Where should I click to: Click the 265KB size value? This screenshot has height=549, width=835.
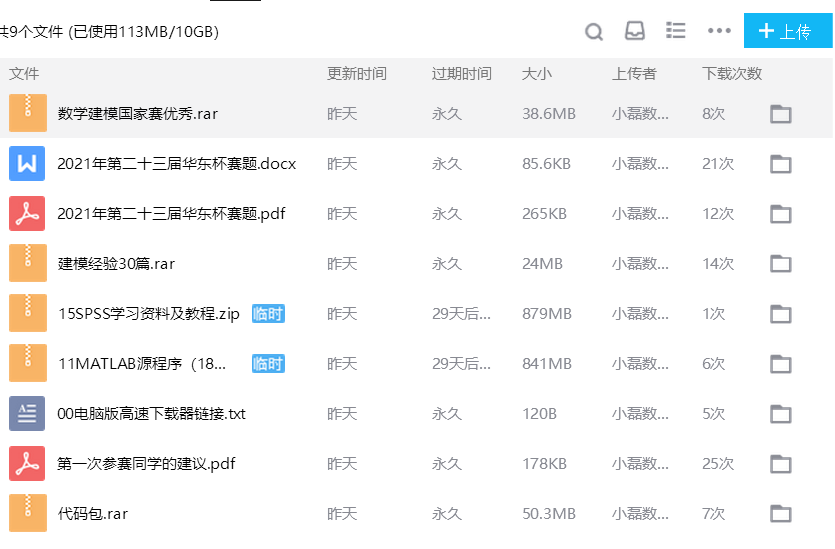[544, 214]
